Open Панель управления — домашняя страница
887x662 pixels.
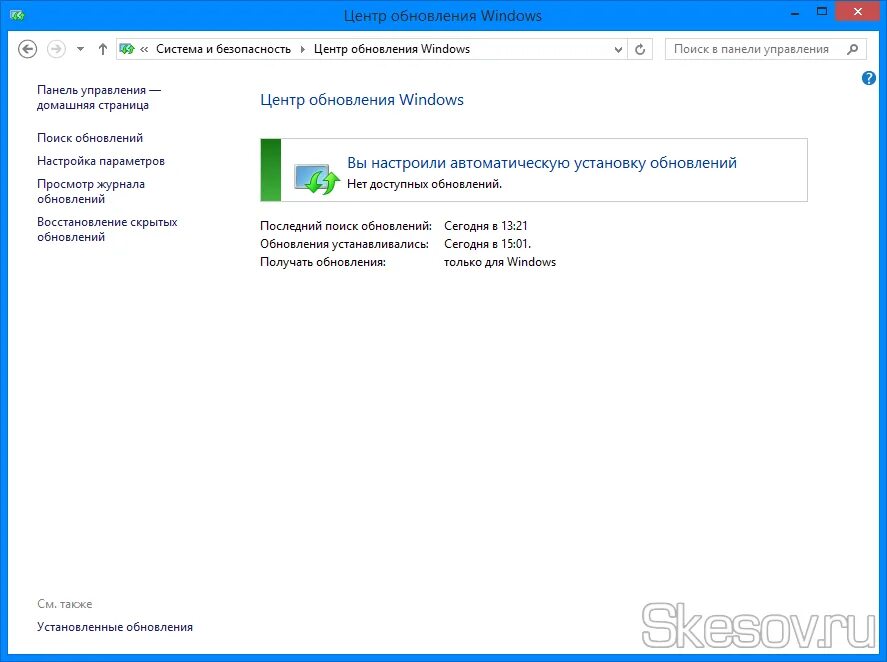click(99, 97)
